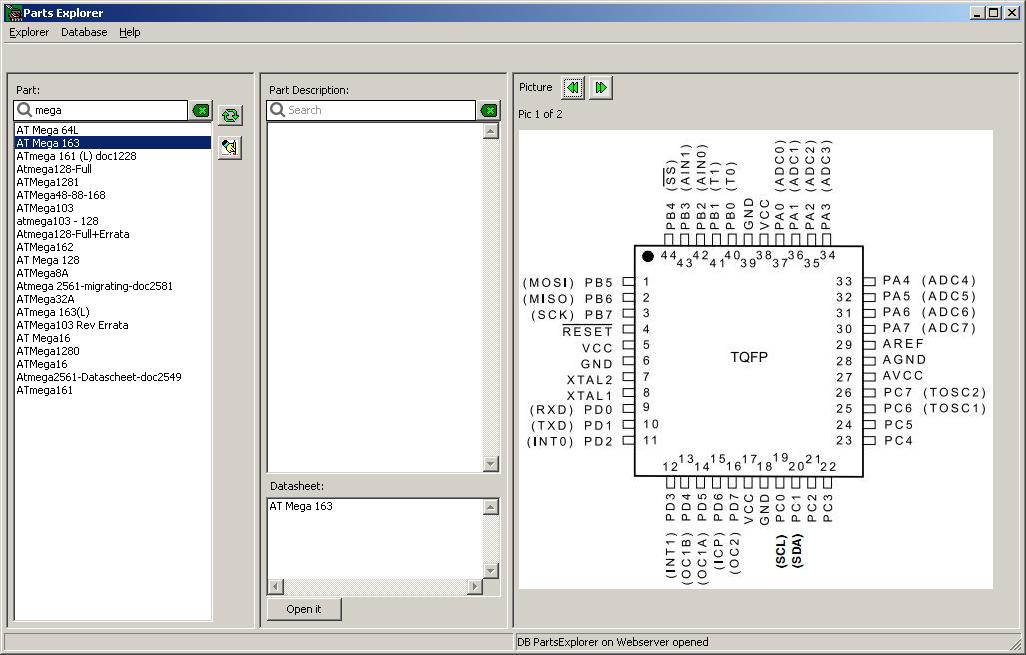Open the Database menu
The image size is (1026, 655).
(84, 32)
